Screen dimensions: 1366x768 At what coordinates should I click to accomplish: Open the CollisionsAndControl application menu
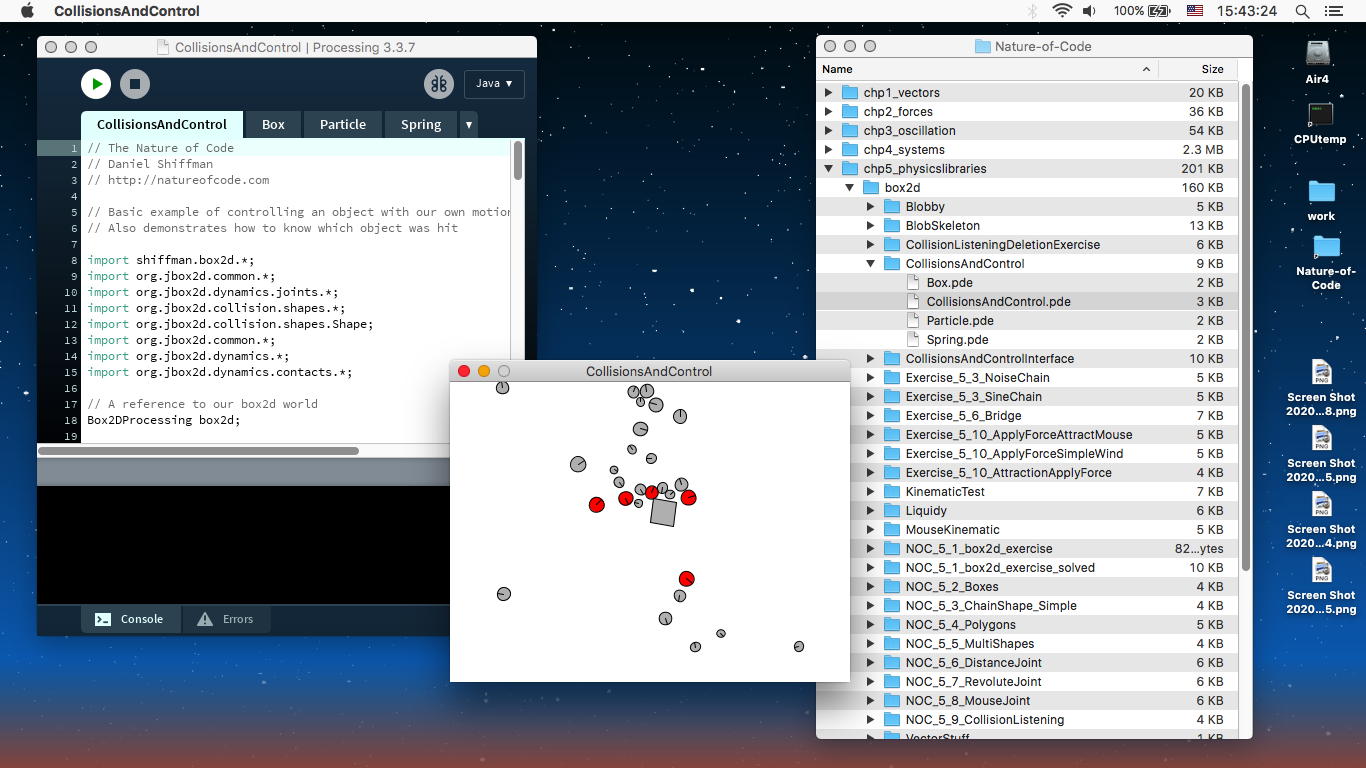pos(127,11)
